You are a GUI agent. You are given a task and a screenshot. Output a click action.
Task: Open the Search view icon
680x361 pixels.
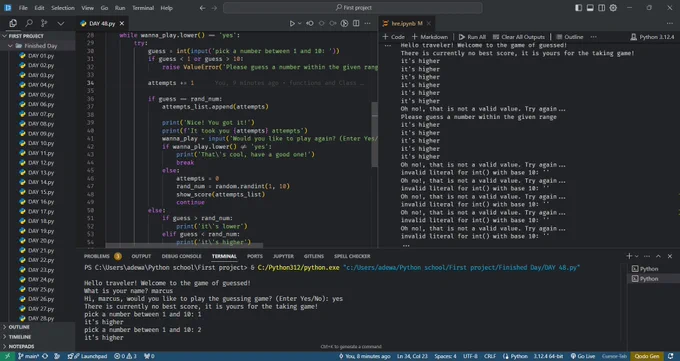29,23
